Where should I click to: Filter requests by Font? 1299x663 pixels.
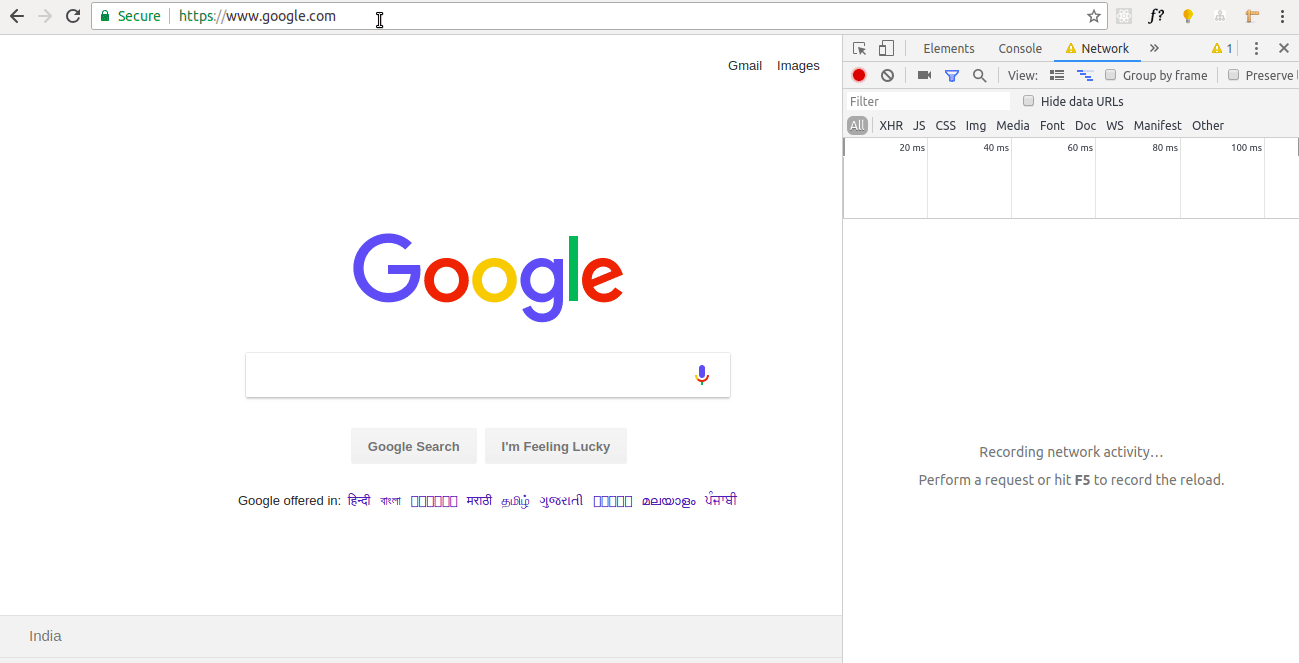click(1052, 125)
